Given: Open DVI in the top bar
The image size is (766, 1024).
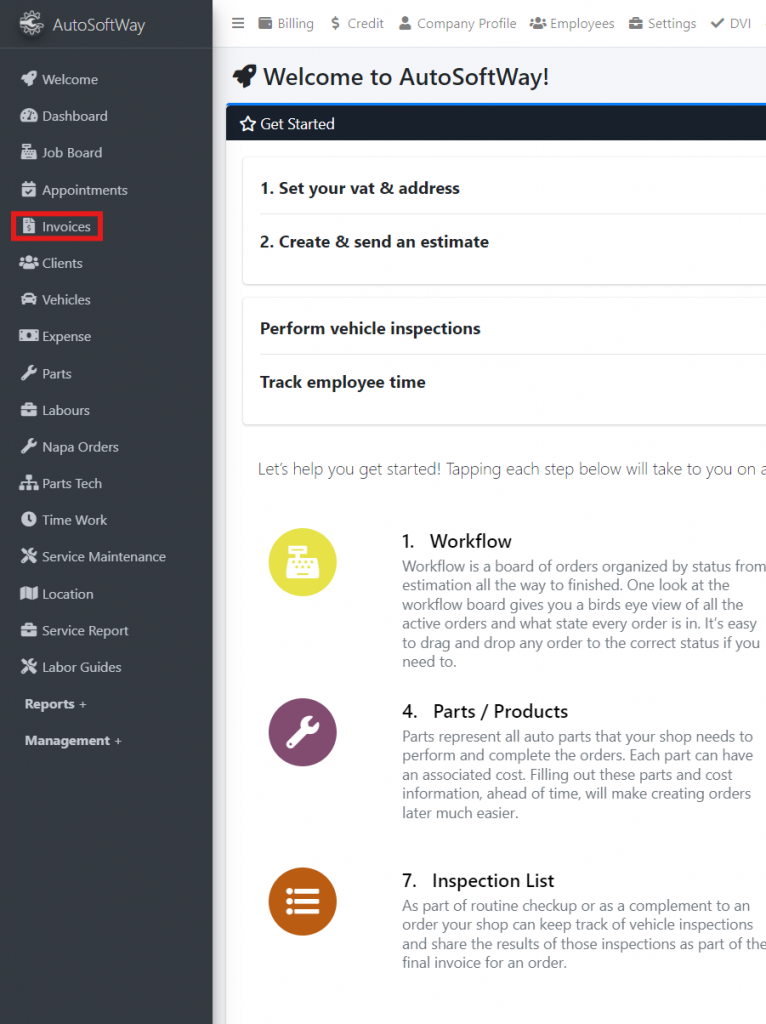Looking at the screenshot, I should [x=731, y=23].
